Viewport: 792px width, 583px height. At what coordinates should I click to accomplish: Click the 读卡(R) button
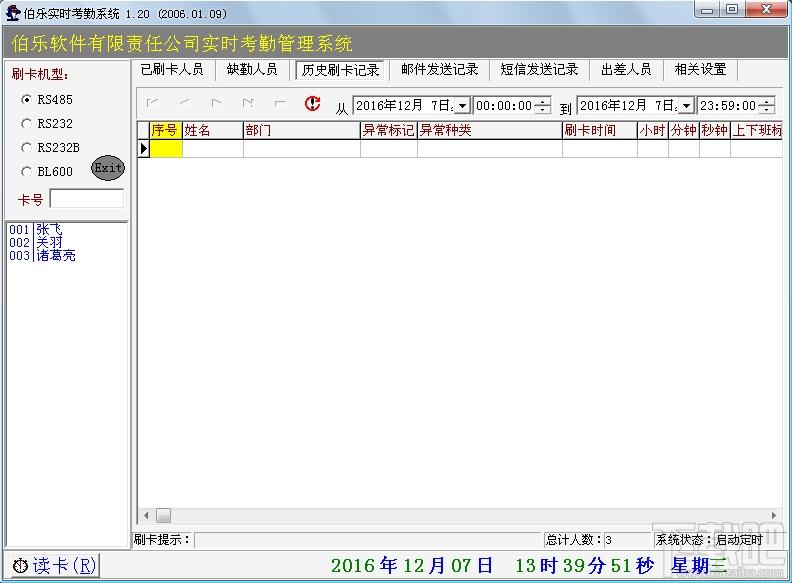55,565
